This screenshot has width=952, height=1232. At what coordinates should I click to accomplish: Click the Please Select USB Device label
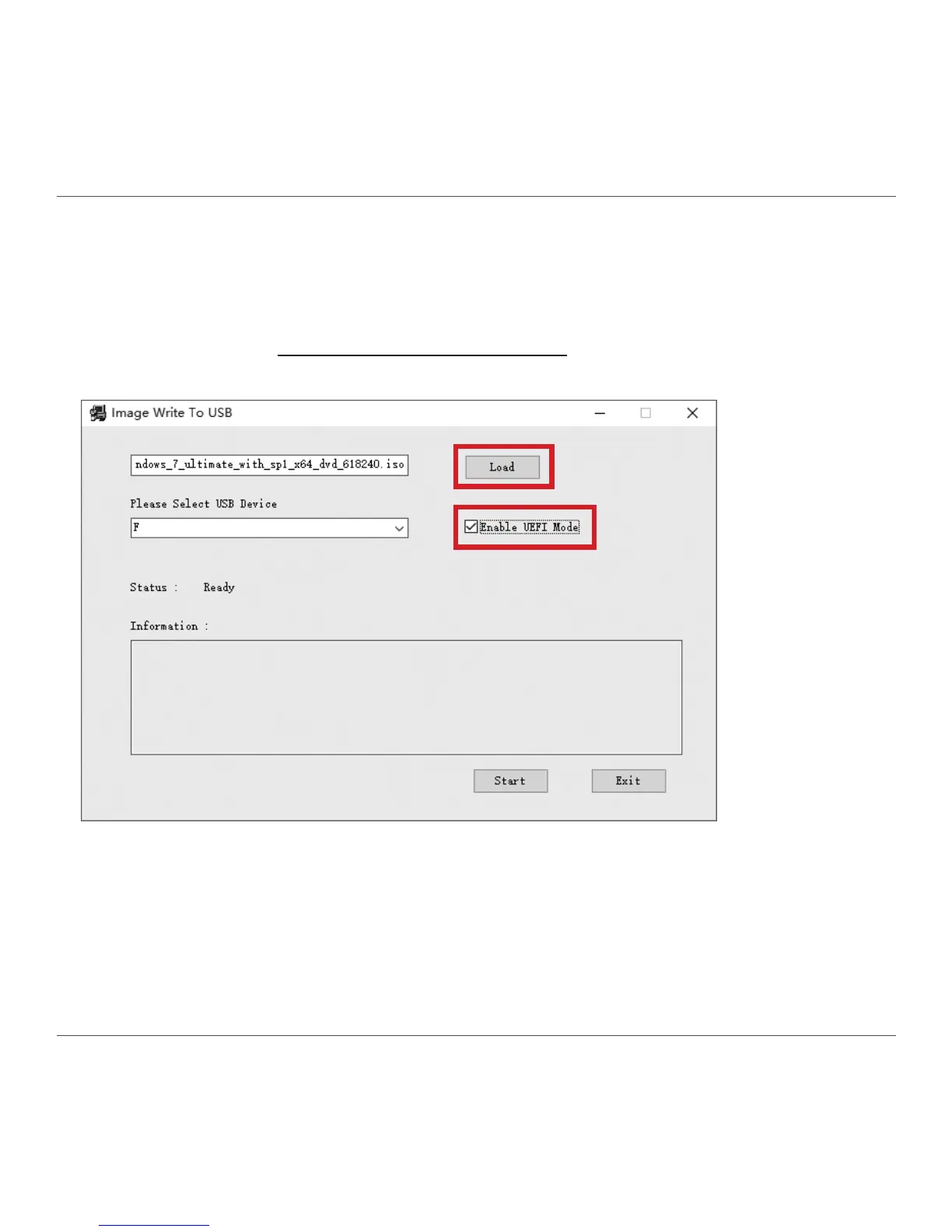click(204, 504)
